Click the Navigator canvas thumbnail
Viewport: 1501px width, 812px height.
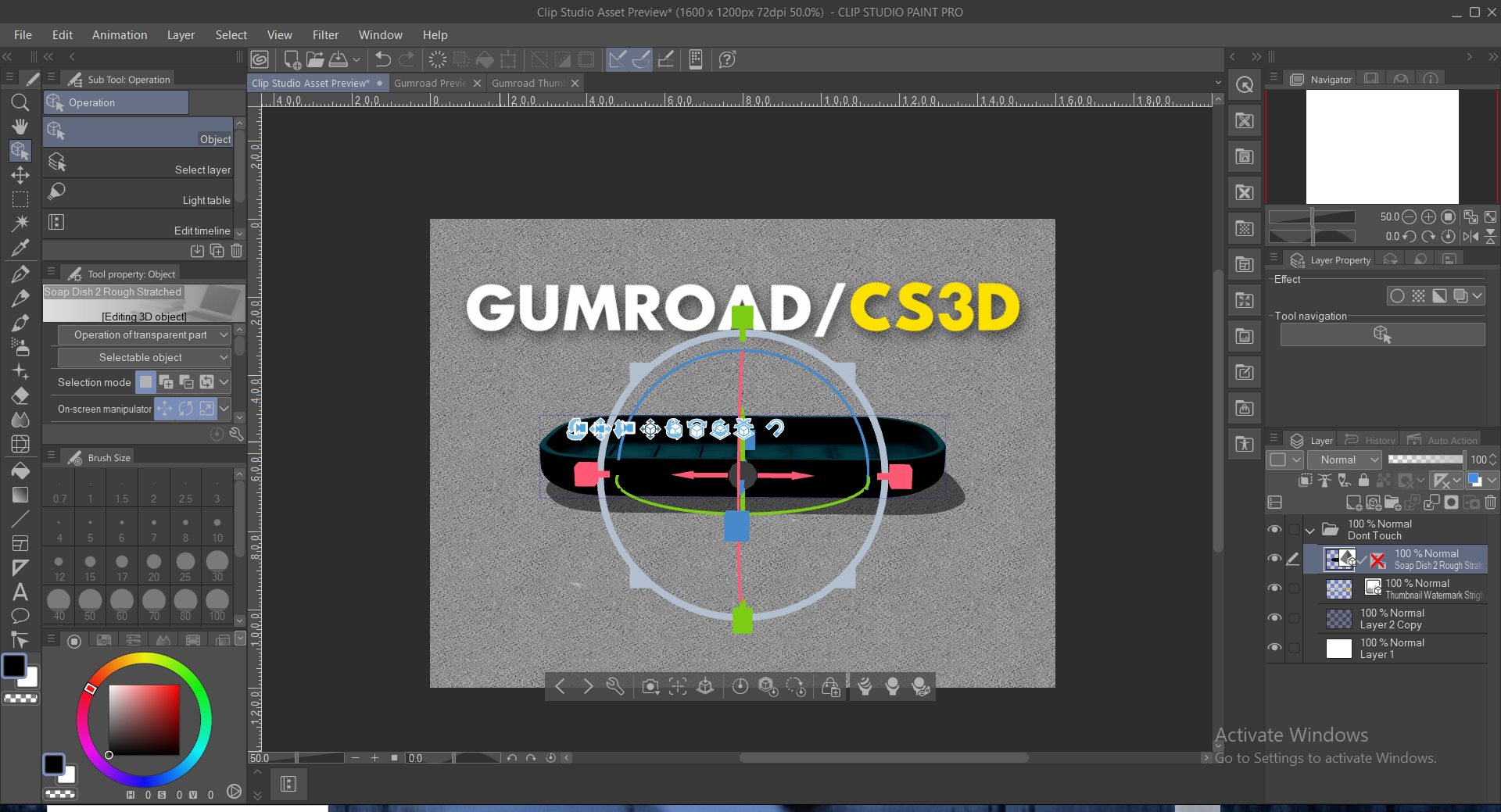click(1382, 147)
